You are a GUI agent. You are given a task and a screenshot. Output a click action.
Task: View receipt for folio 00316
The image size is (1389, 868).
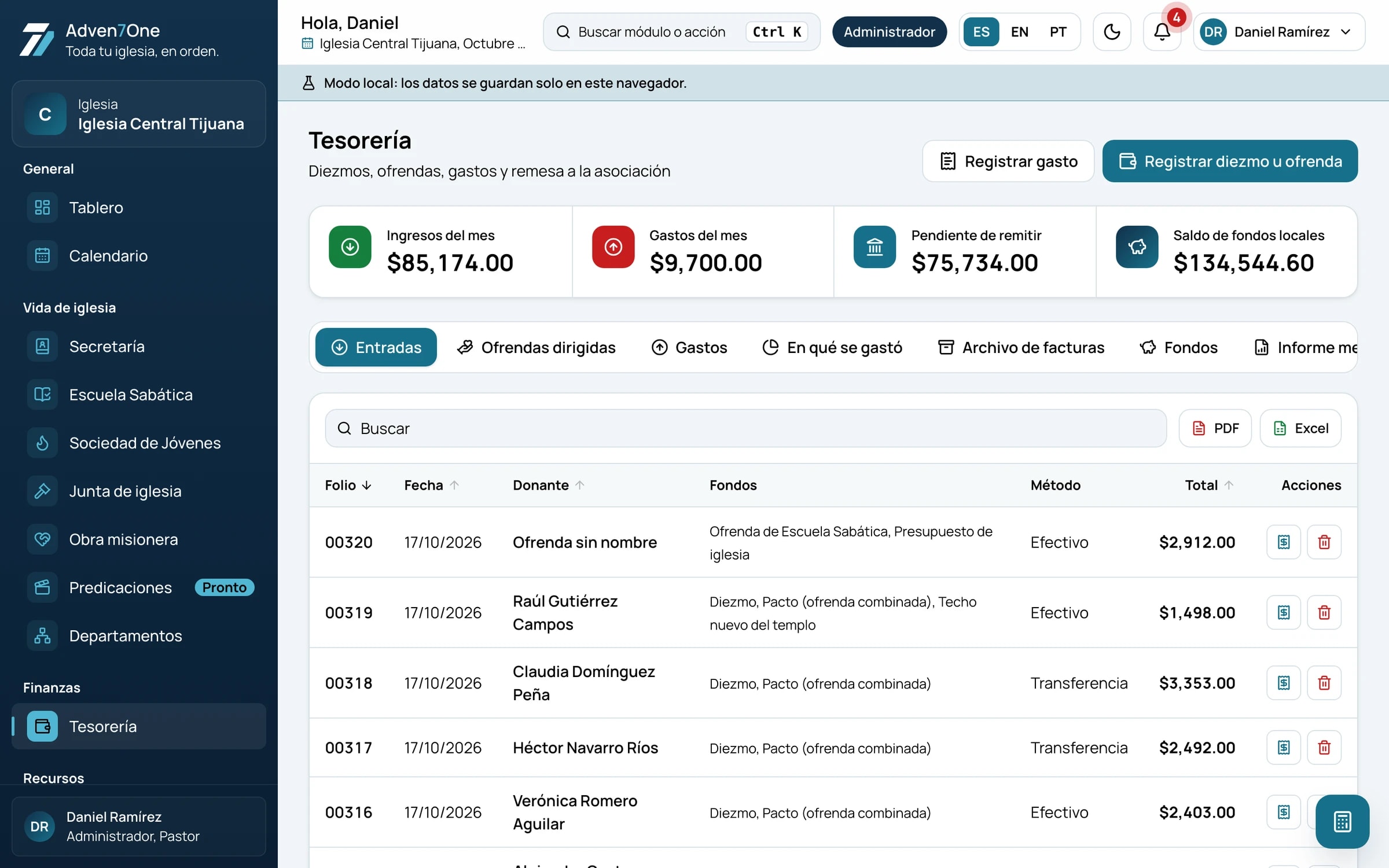click(x=1284, y=812)
